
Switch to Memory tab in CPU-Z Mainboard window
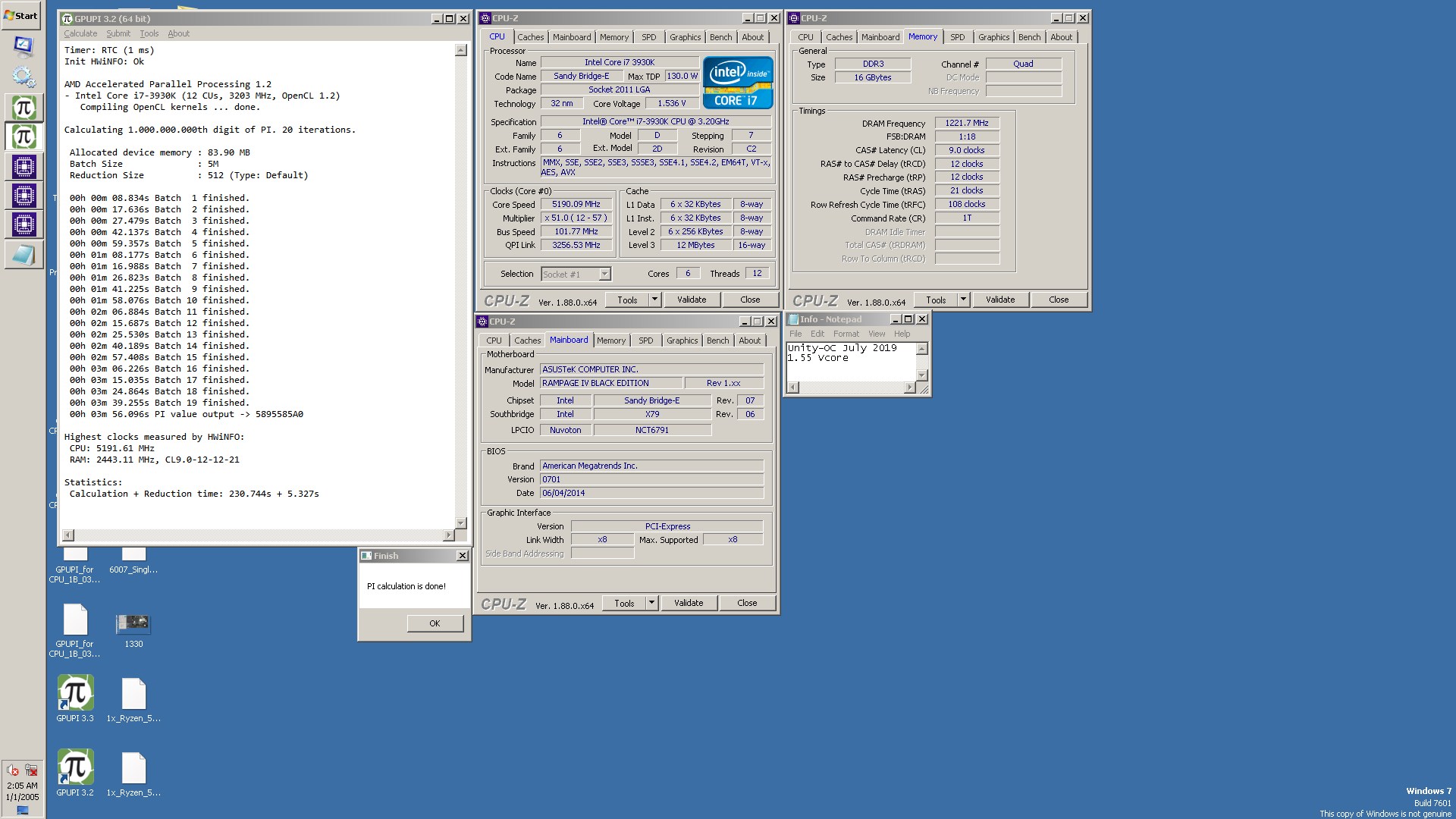point(611,340)
